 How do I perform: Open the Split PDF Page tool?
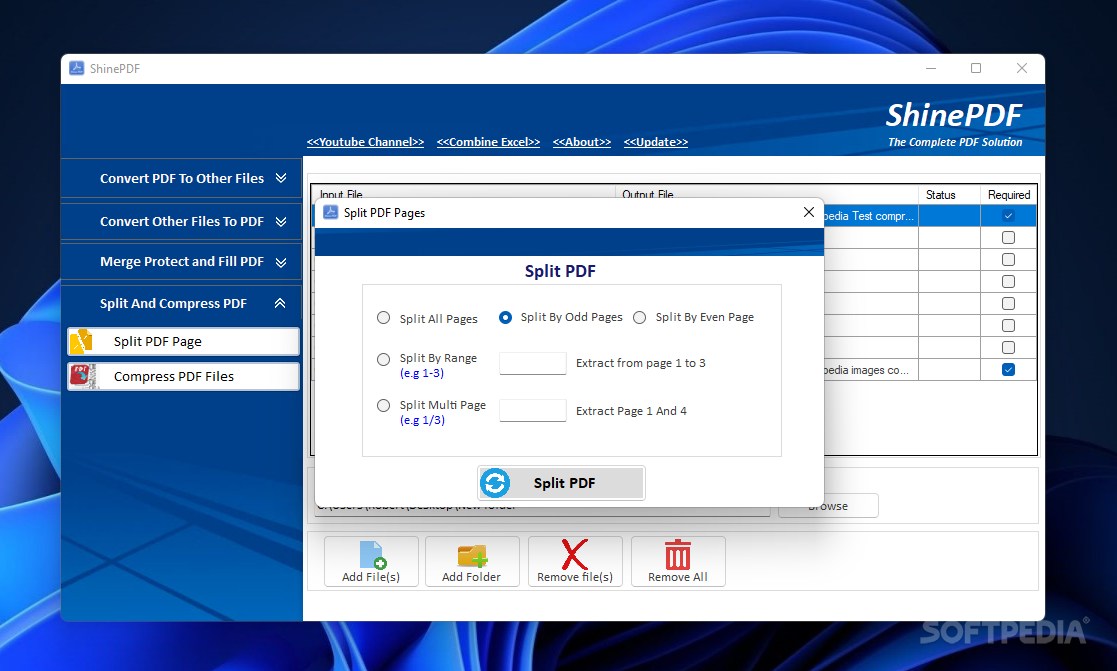[183, 341]
